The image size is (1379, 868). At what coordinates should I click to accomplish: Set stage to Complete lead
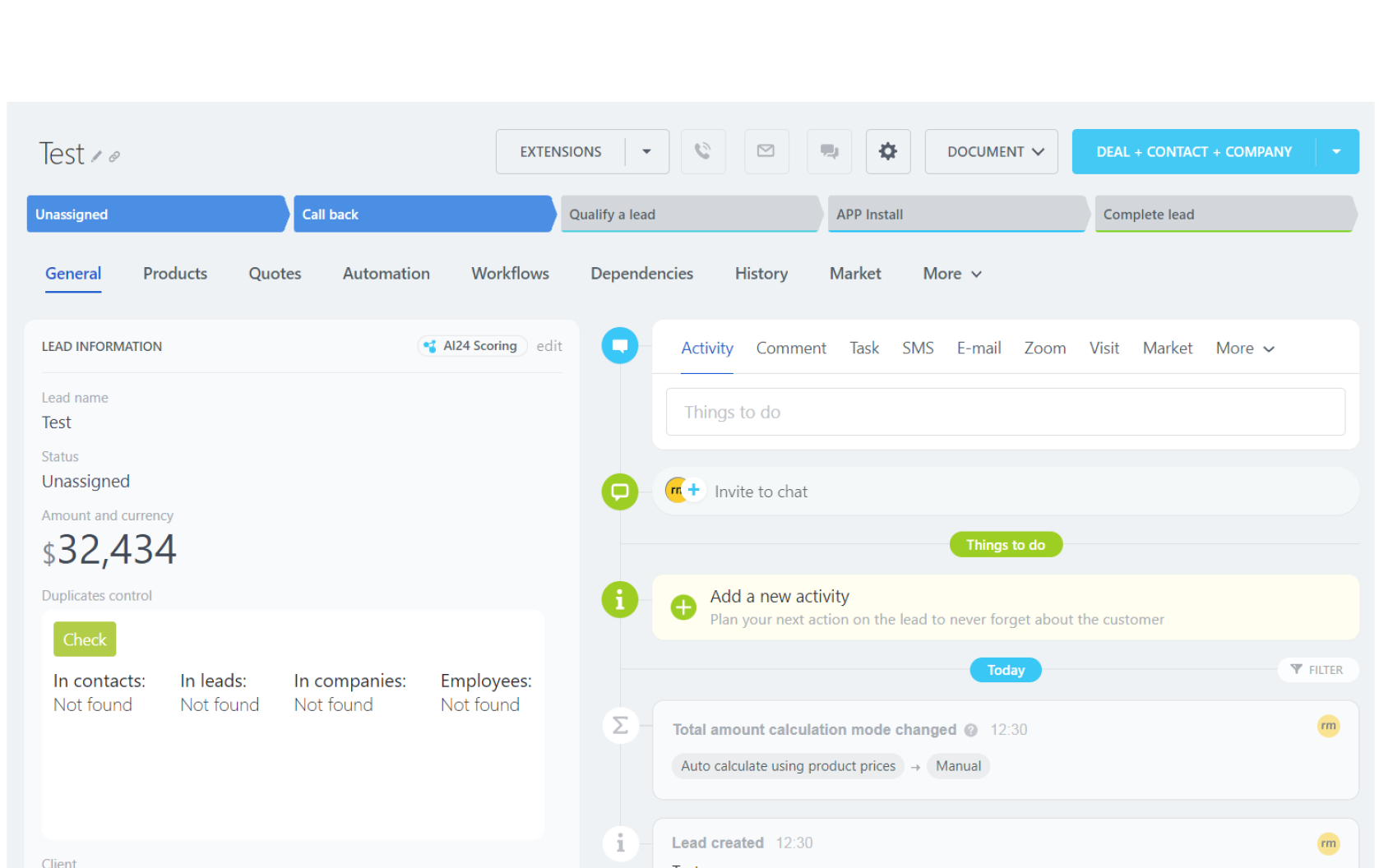1224,214
